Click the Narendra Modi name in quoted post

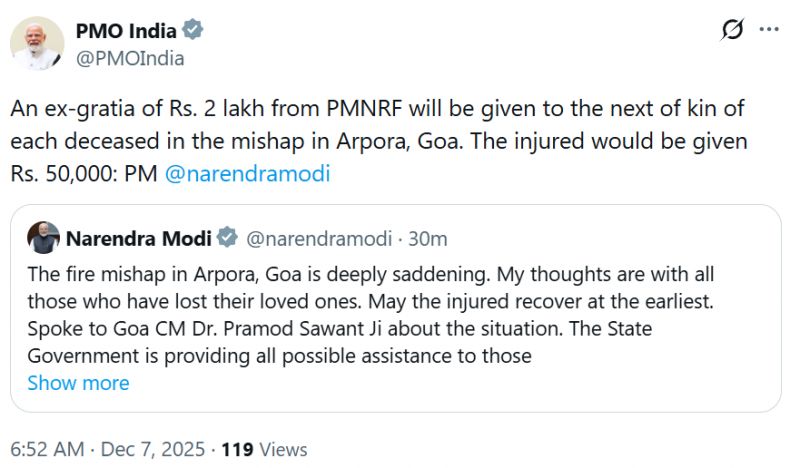tap(137, 238)
